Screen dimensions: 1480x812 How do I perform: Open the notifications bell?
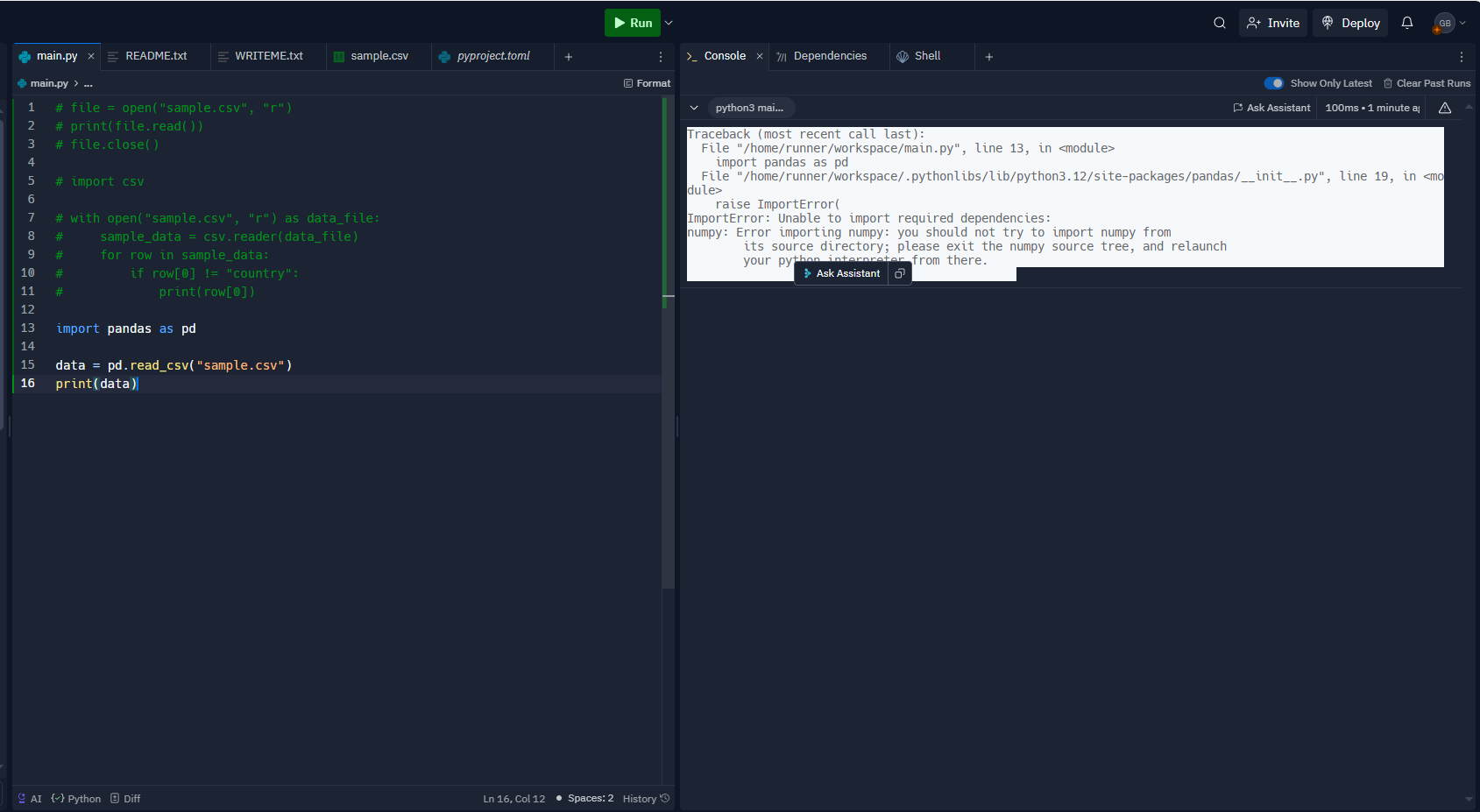(x=1407, y=23)
